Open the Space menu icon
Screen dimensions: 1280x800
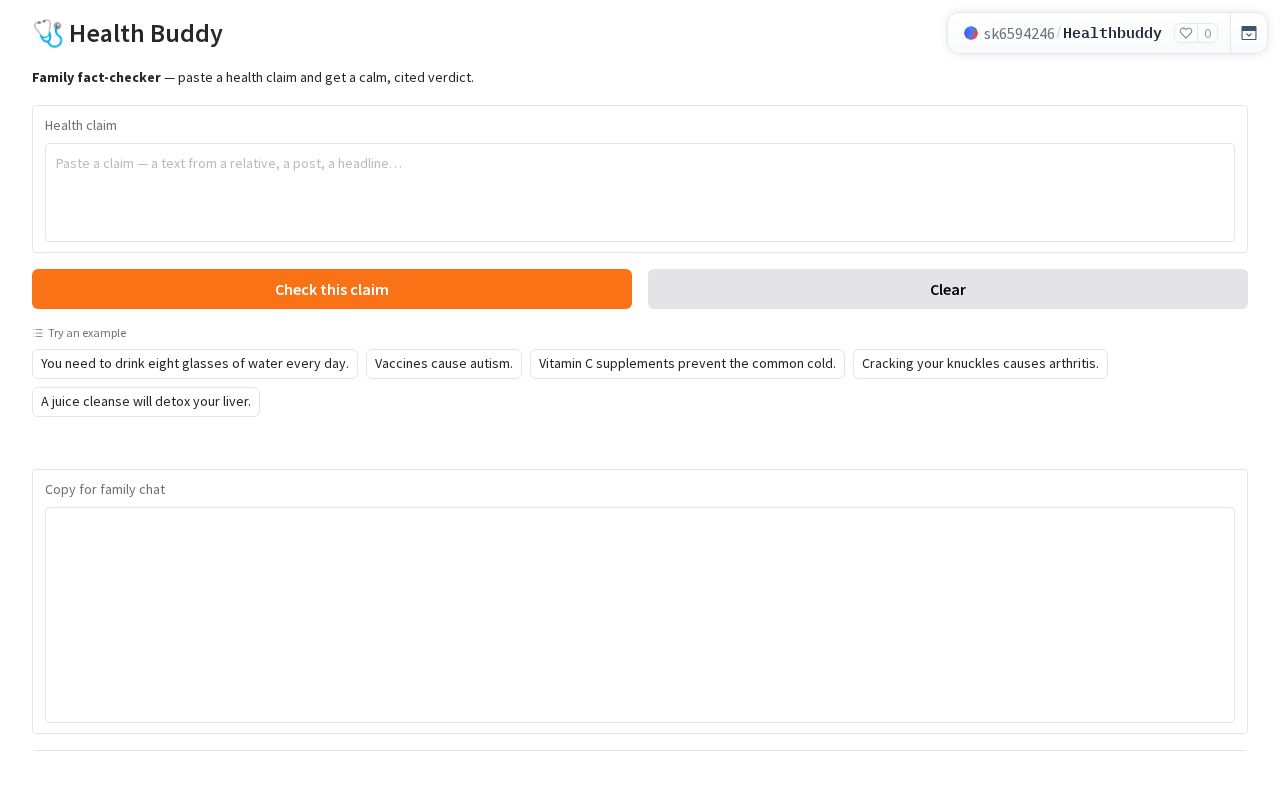tap(1249, 33)
